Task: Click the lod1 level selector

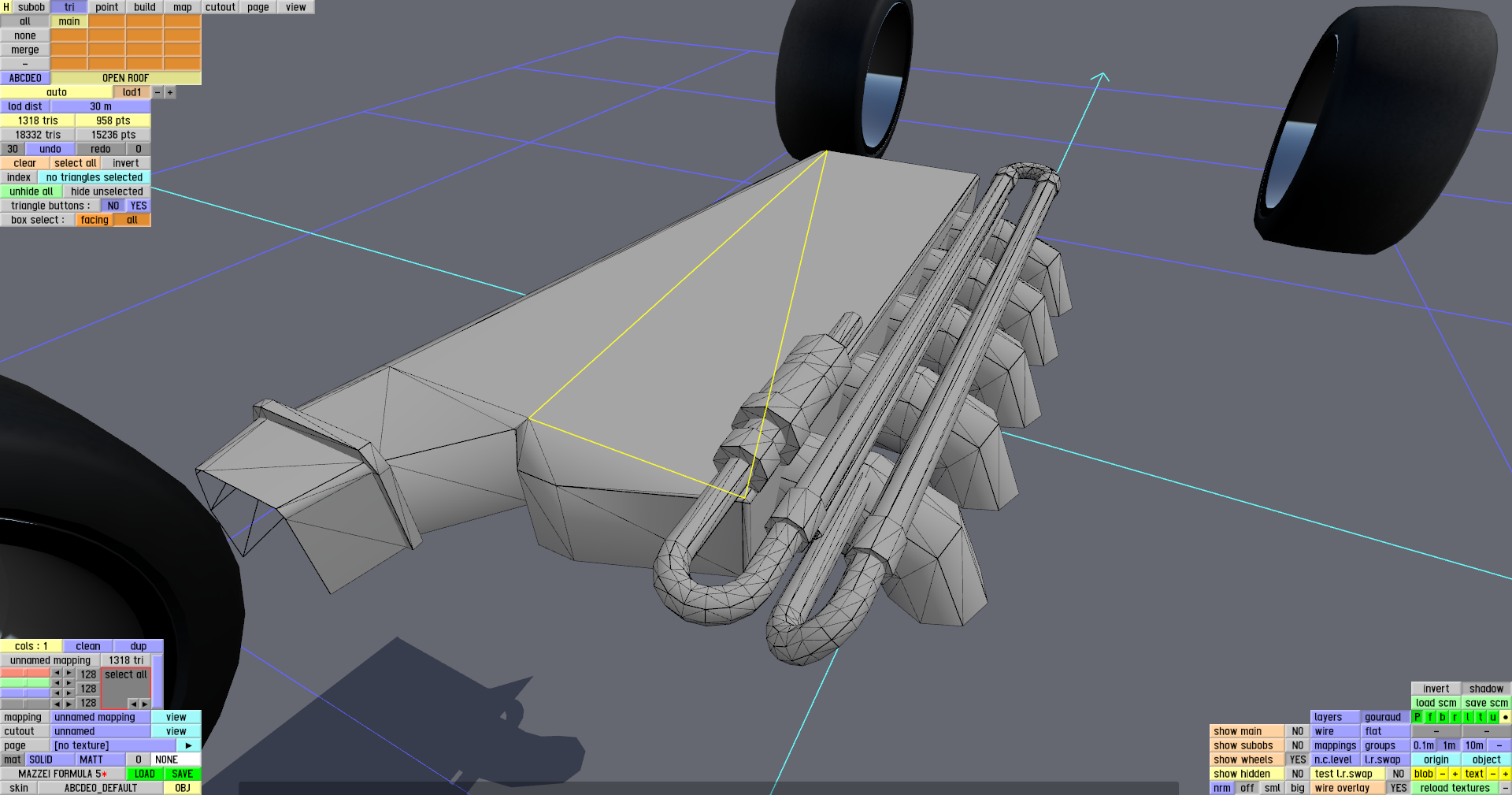Action: (132, 92)
